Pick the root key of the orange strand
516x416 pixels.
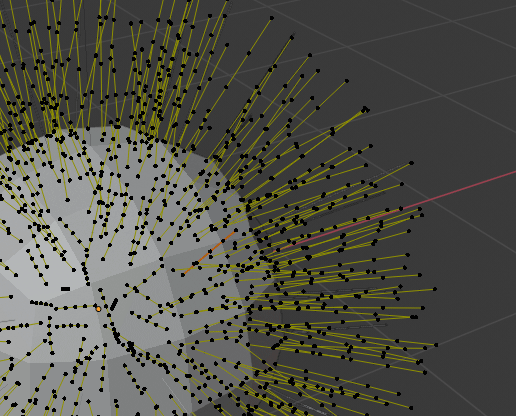(x=183, y=275)
